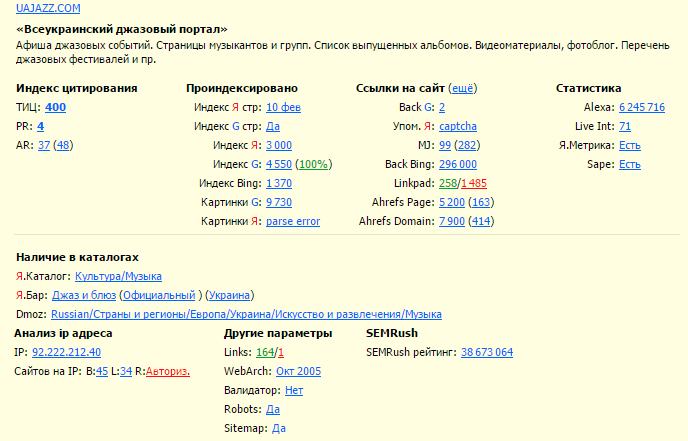The width and height of the screenshot is (688, 441).
Task: Click the red Авториз. link
Action: click(x=168, y=372)
